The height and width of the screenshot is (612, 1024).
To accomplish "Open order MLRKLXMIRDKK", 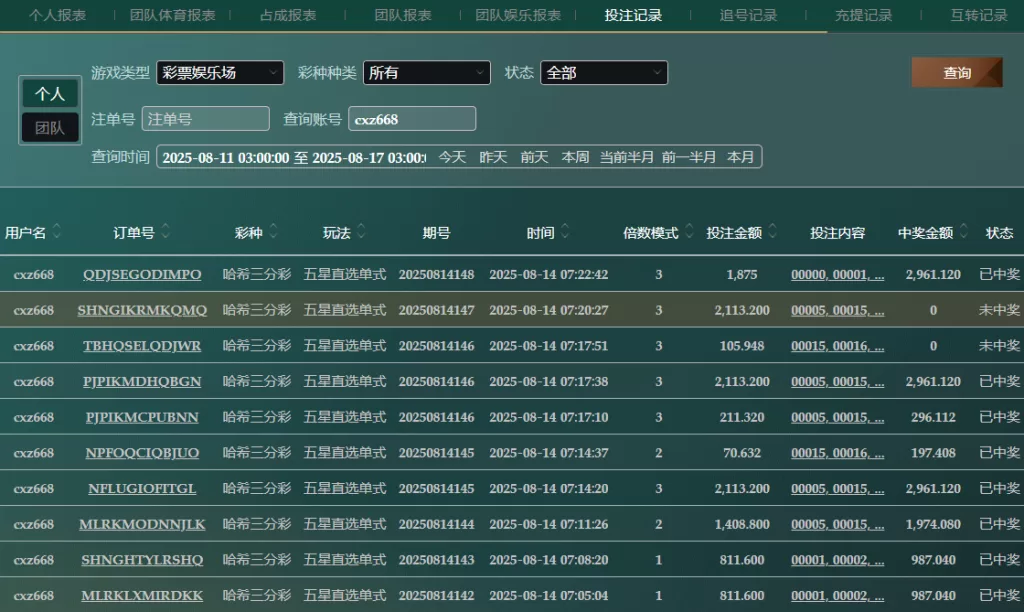I will coord(142,596).
